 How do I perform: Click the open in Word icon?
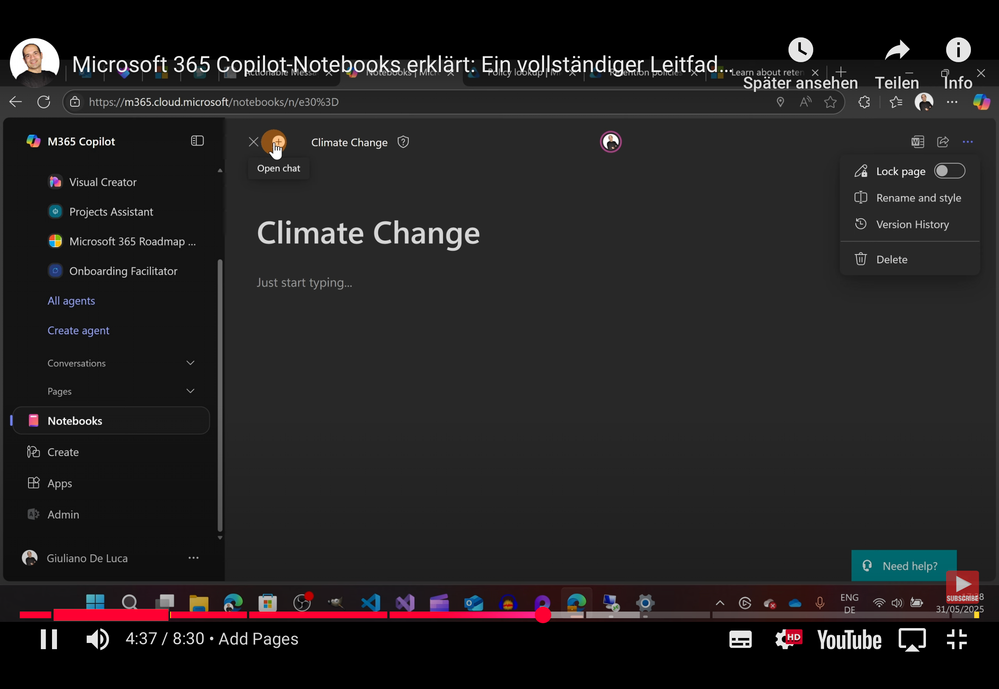pyautogui.click(x=917, y=141)
